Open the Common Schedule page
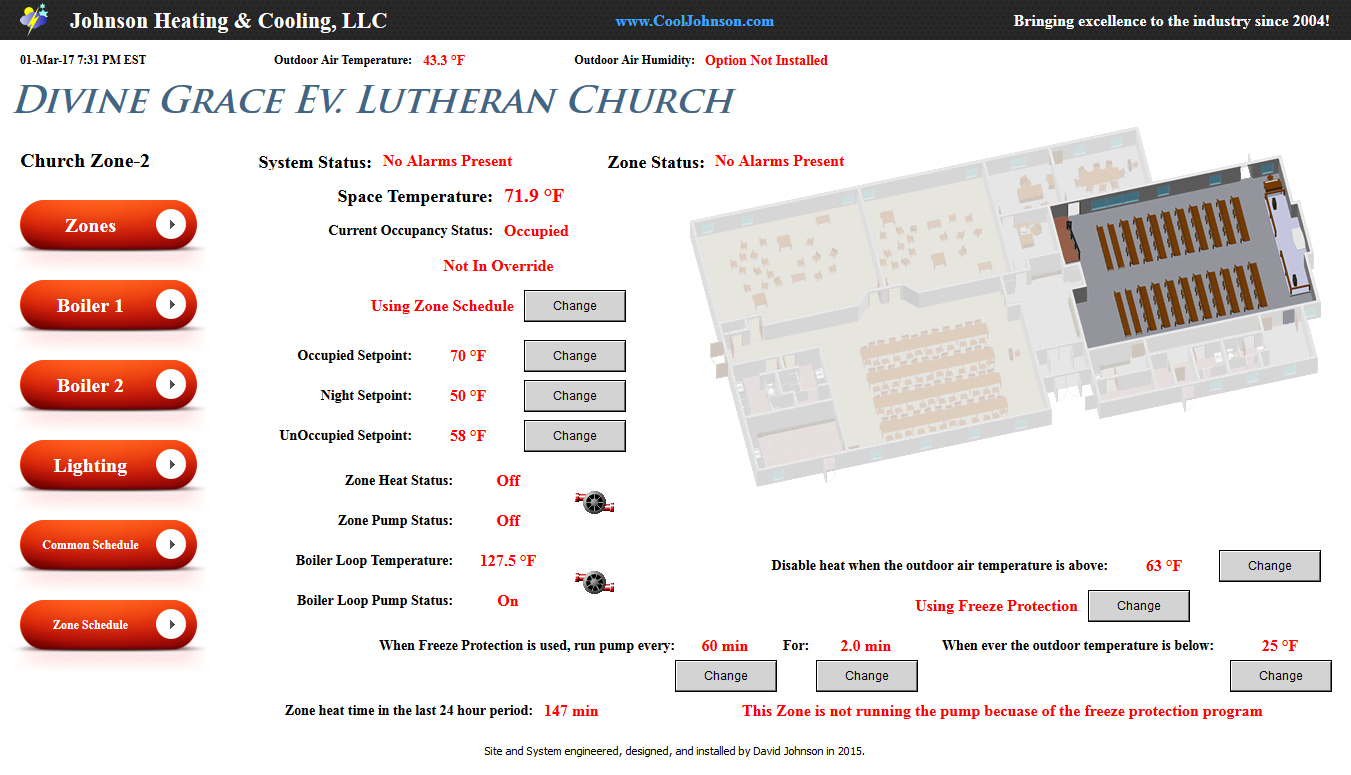The width and height of the screenshot is (1351, 775). [109, 546]
